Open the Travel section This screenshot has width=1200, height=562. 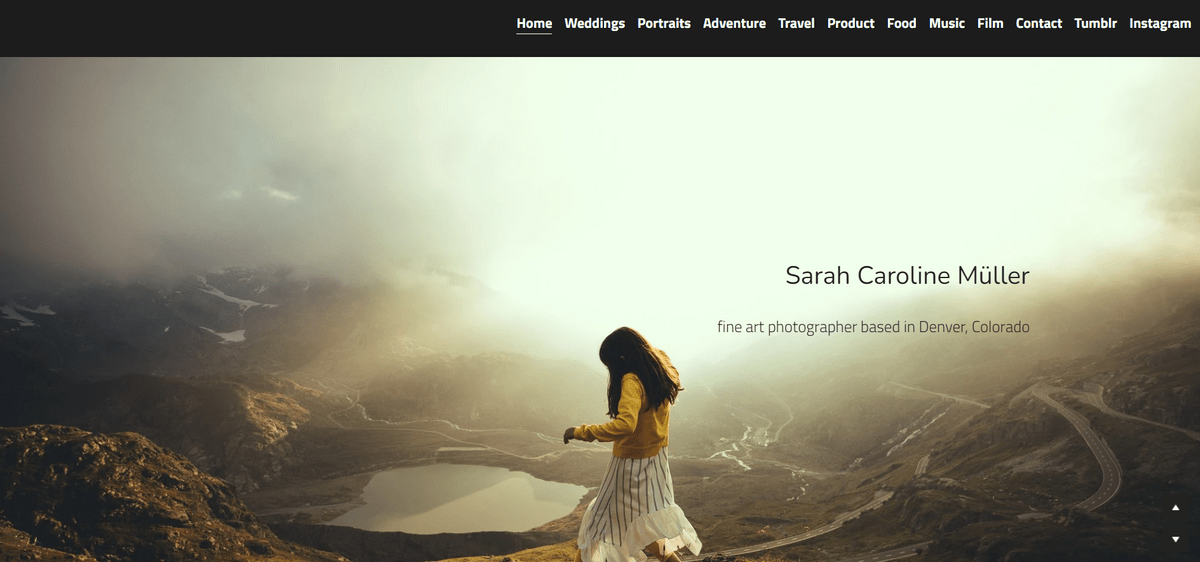pyautogui.click(x=796, y=23)
